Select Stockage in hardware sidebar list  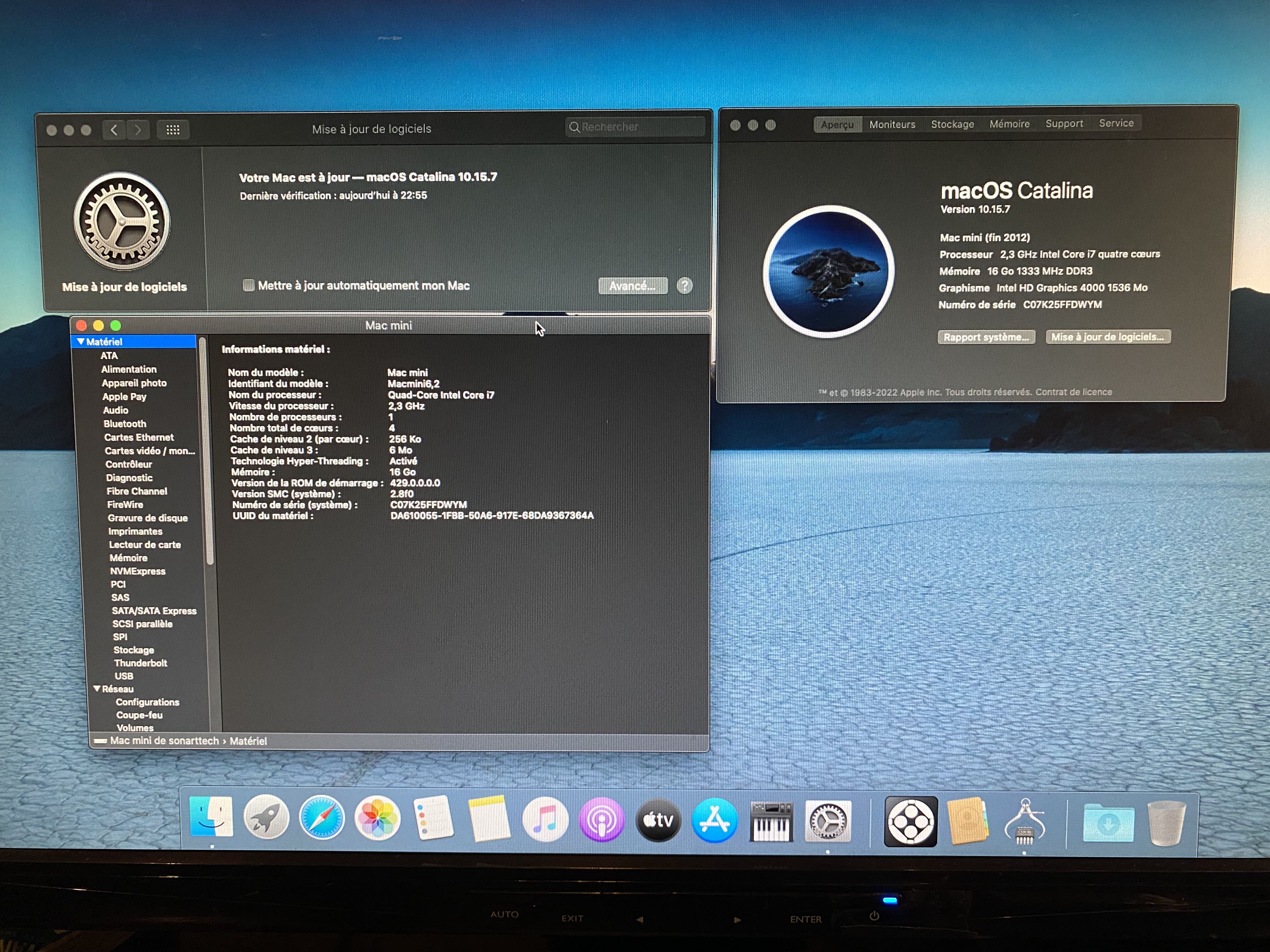134,650
